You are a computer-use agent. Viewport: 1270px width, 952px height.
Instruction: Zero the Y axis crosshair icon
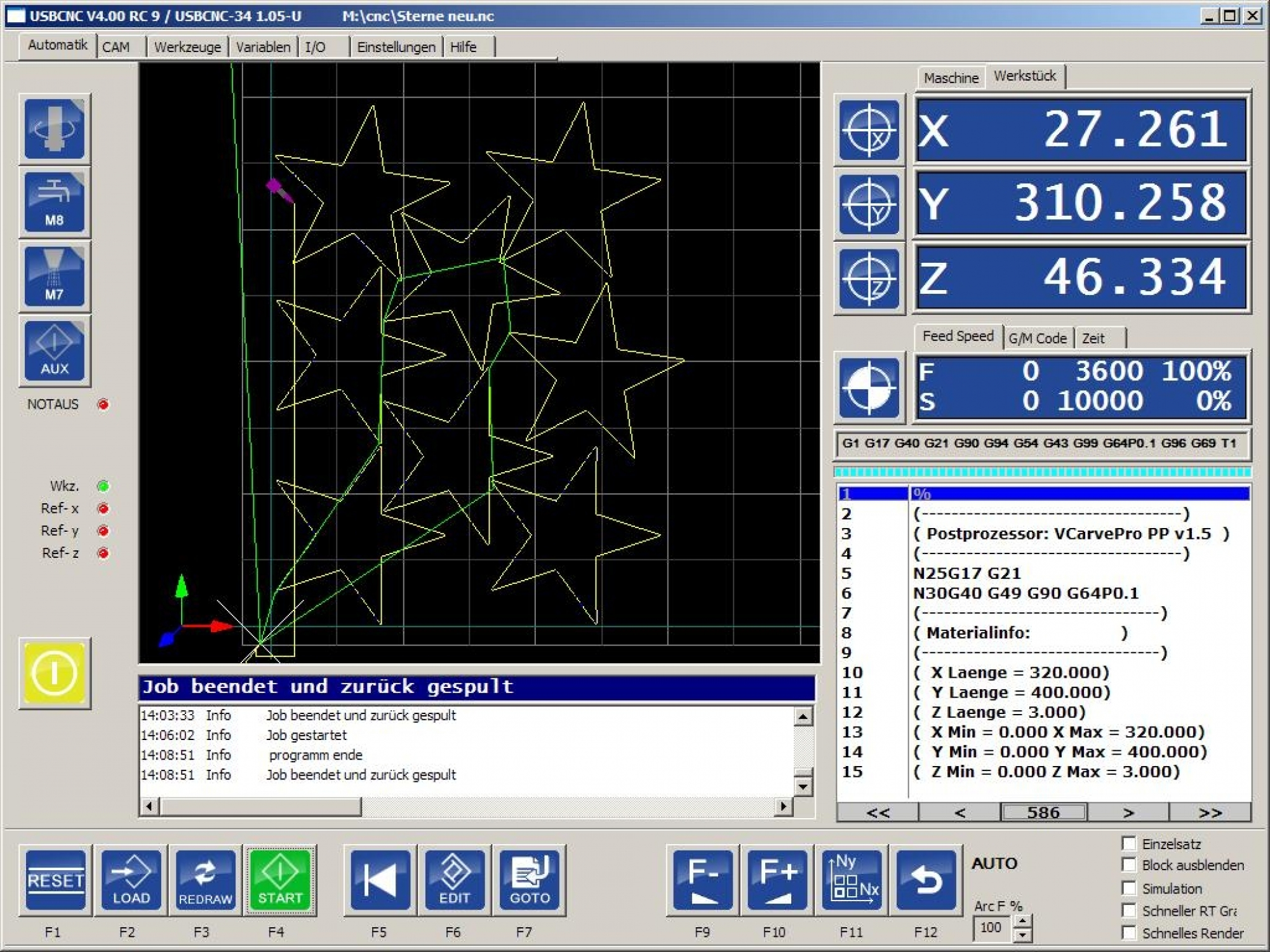point(869,204)
